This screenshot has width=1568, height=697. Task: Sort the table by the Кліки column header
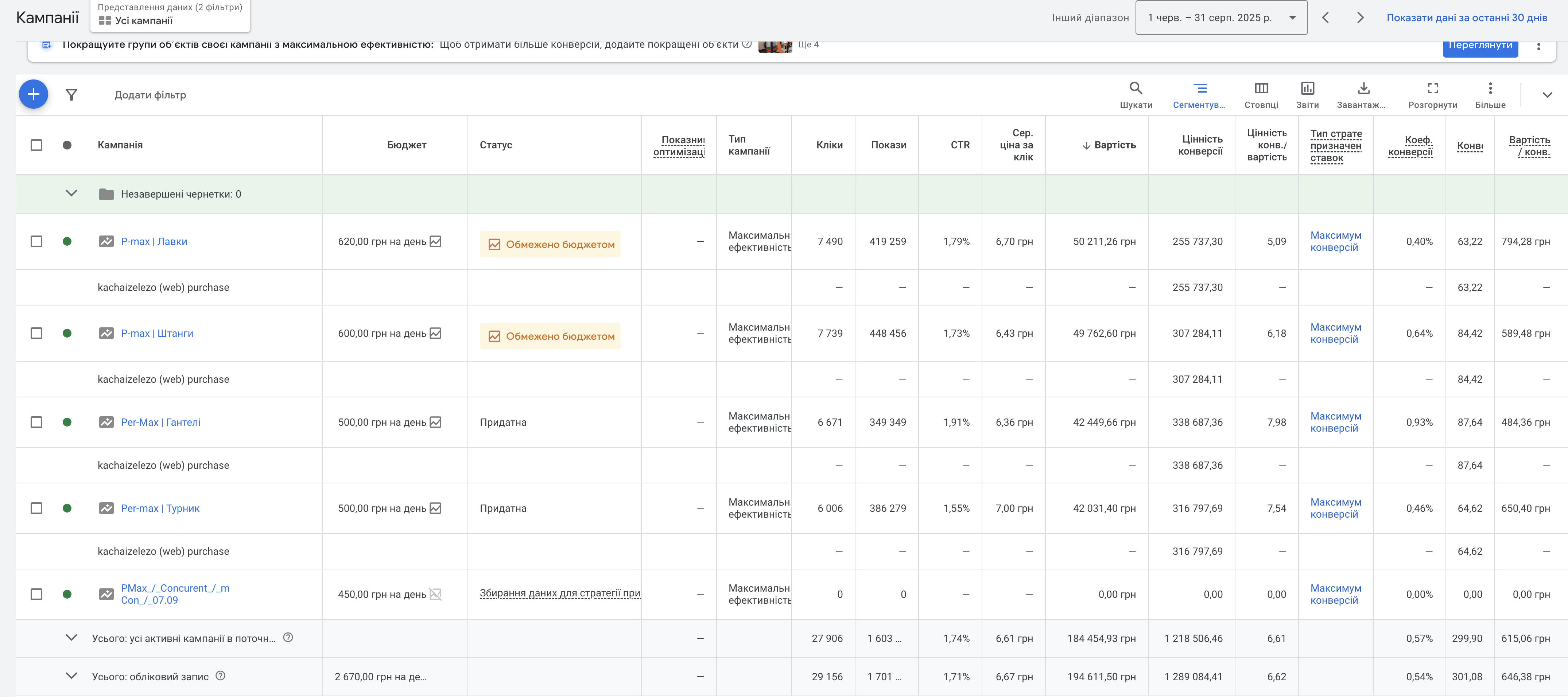click(829, 145)
